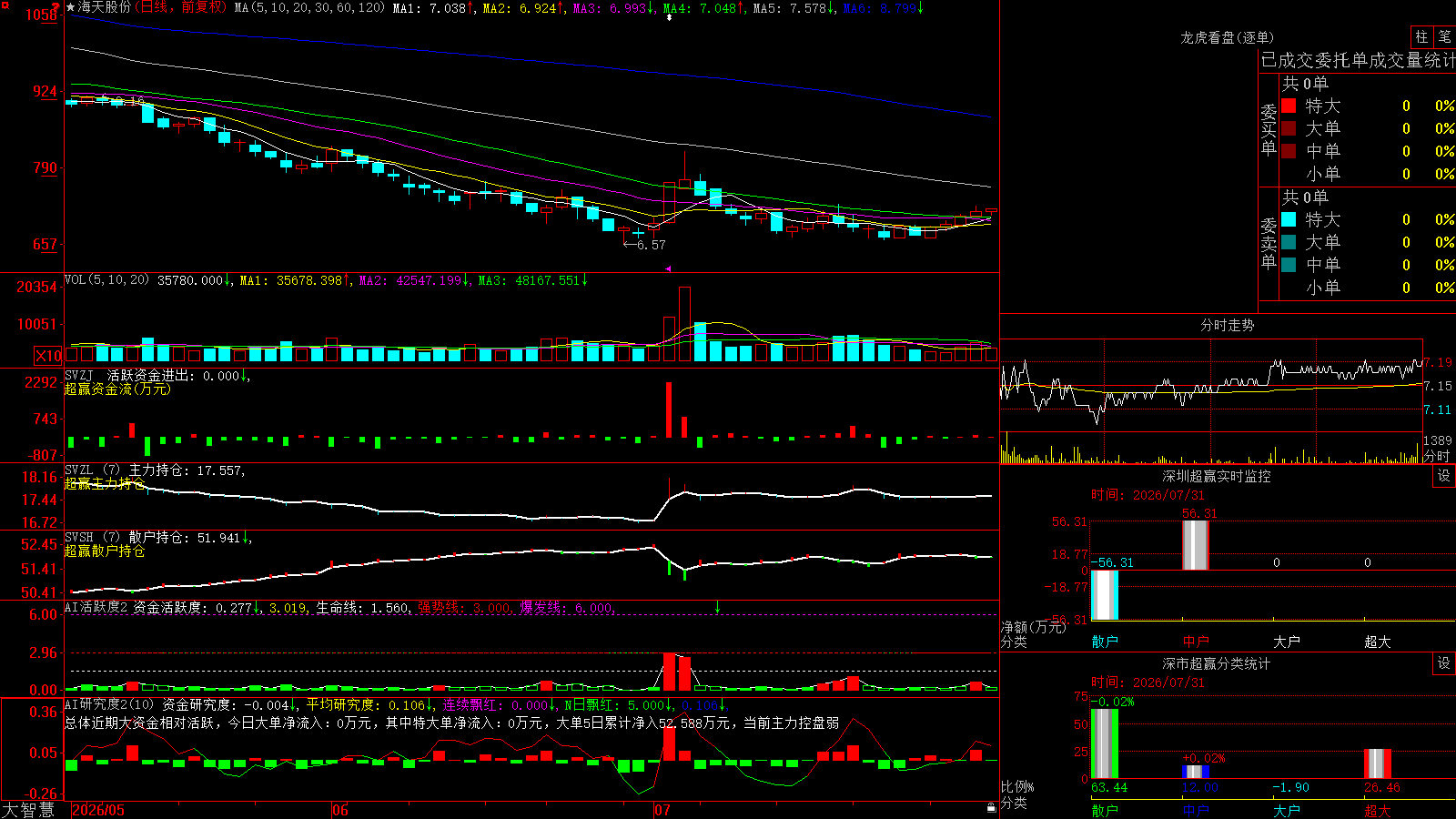Click the 分时 label beside the intraday chart

click(1438, 456)
